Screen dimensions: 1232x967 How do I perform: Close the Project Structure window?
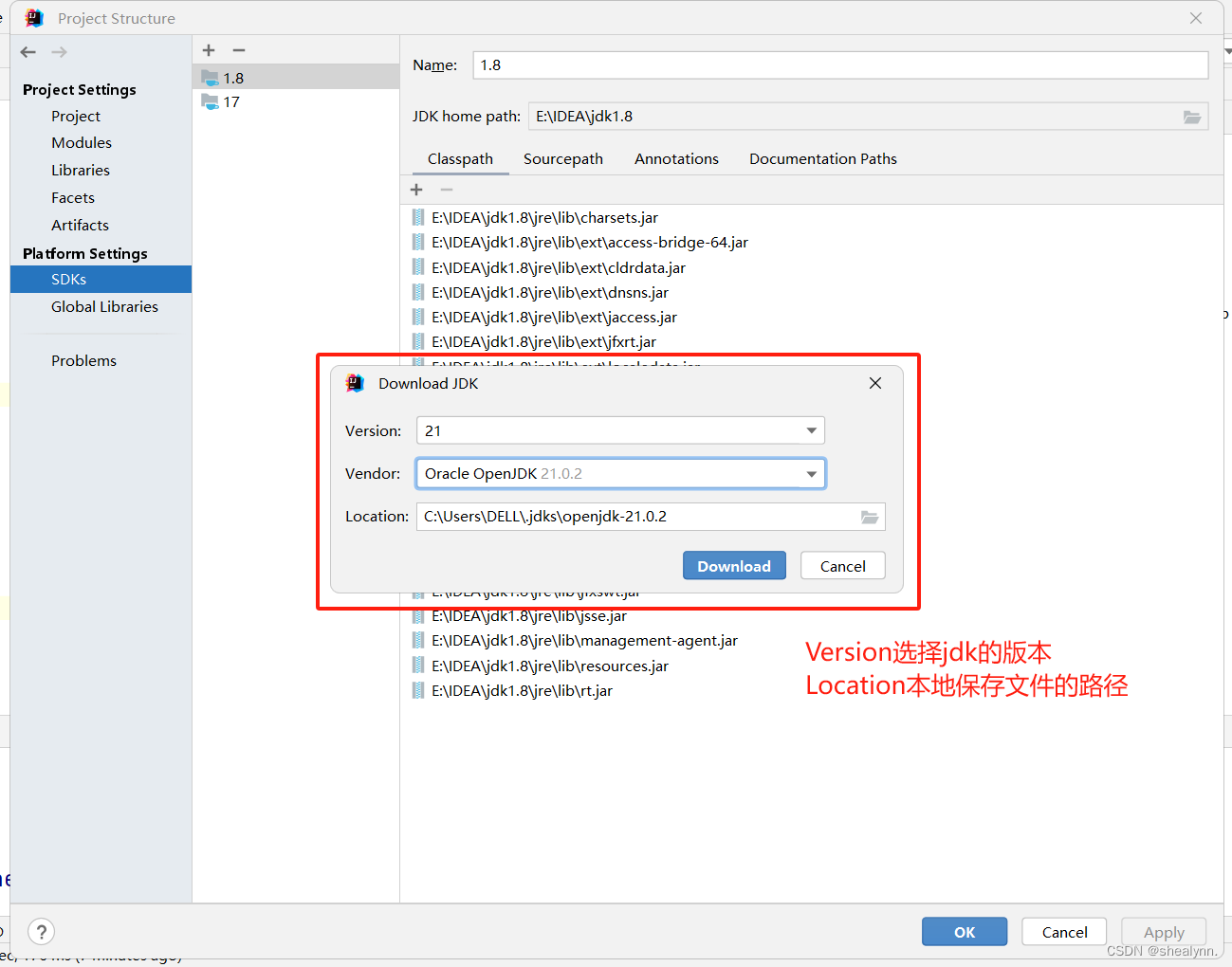pos(1196,18)
